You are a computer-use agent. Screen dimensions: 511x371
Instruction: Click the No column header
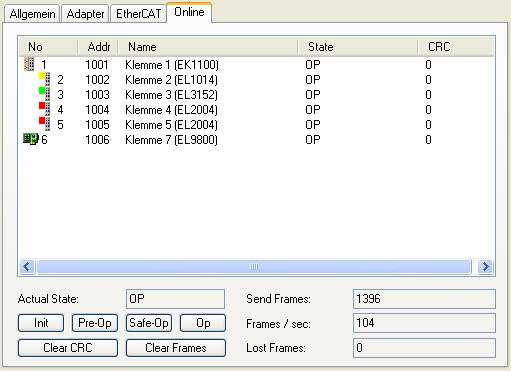click(x=48, y=47)
